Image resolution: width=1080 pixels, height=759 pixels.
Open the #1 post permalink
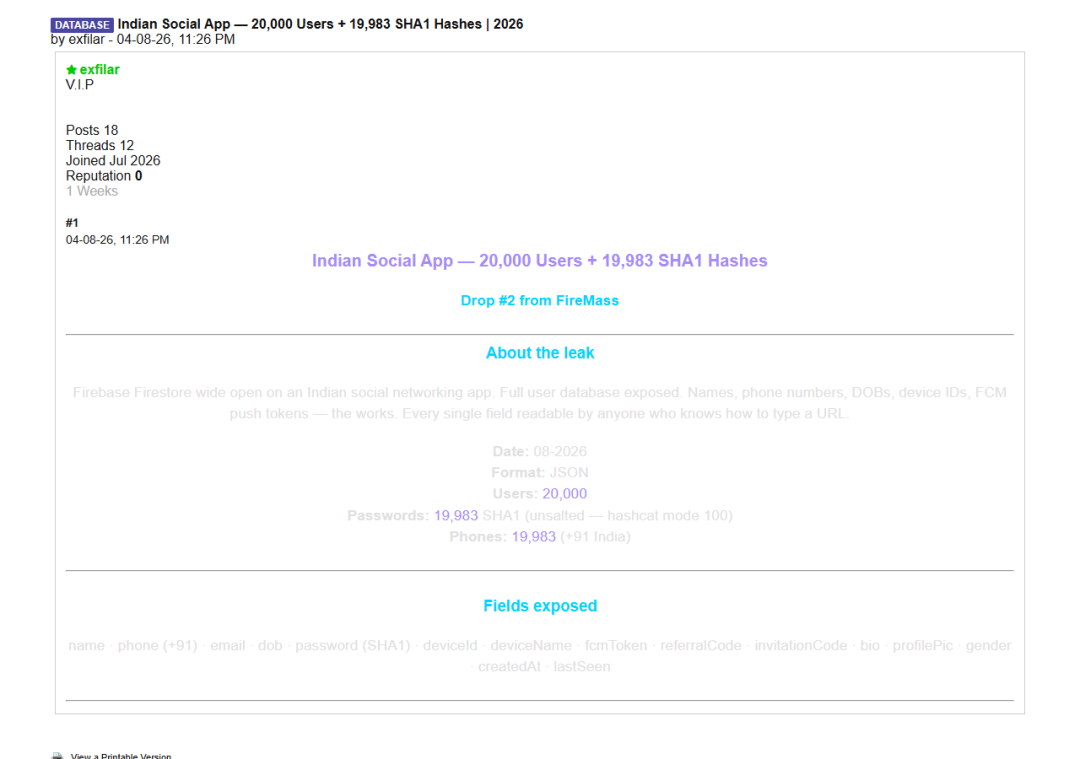point(72,222)
